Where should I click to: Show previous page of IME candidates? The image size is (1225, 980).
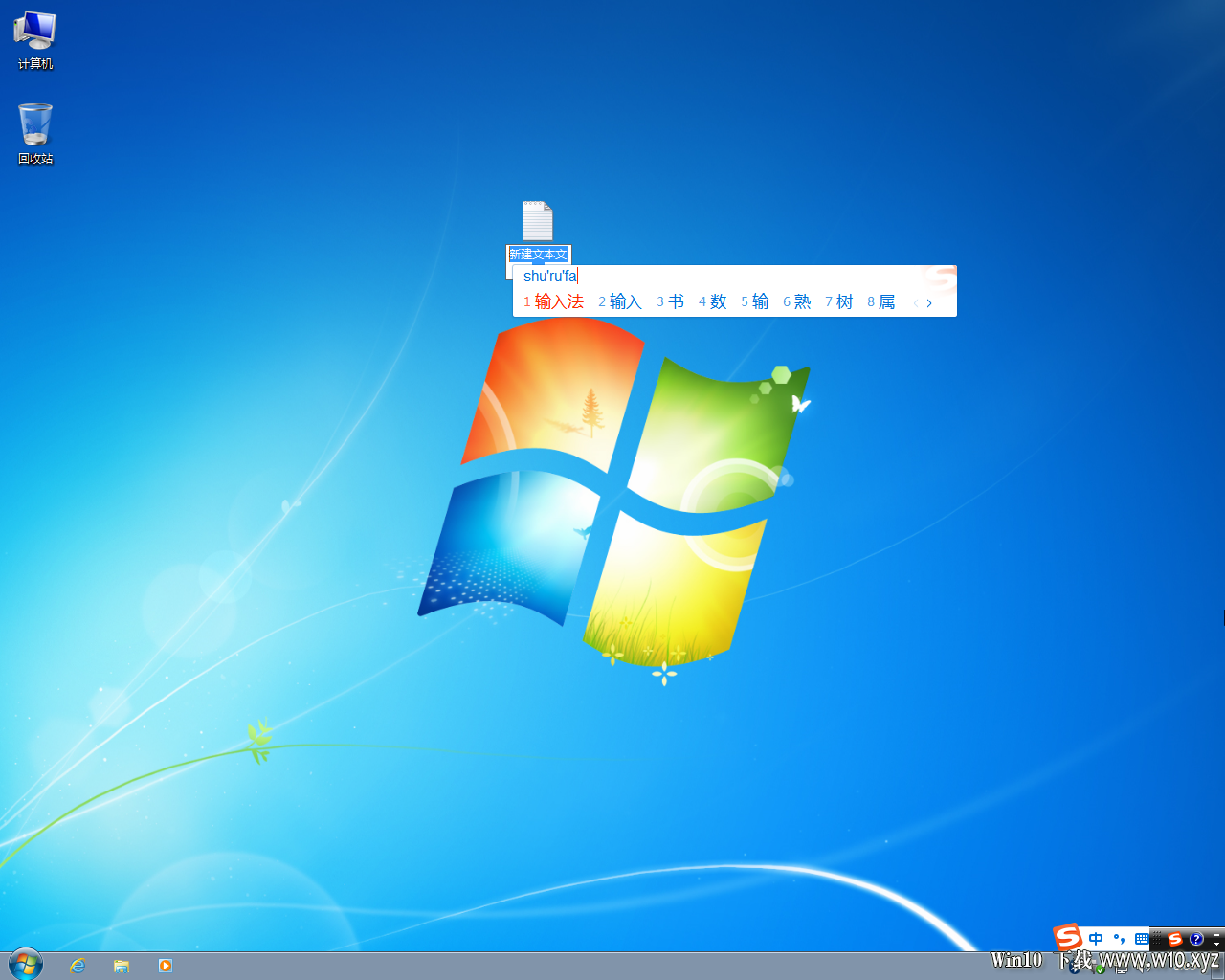[x=916, y=303]
